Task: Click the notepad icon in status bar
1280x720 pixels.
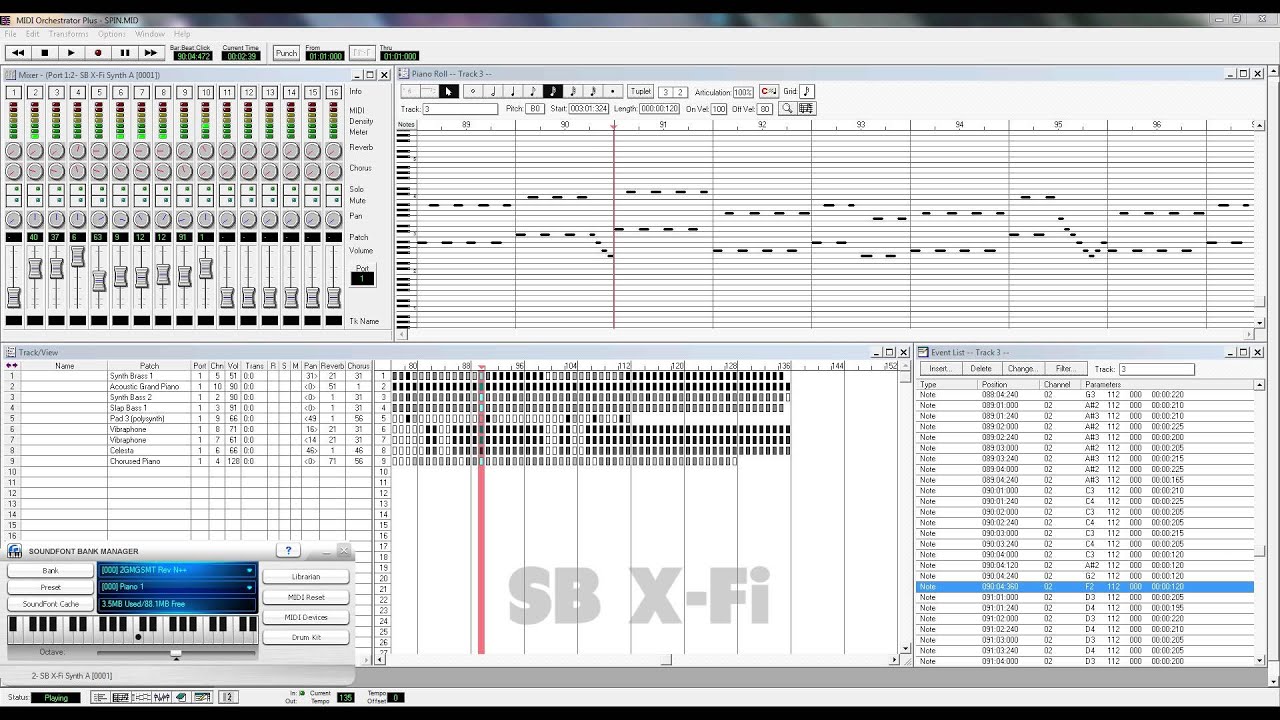Action: click(200, 697)
